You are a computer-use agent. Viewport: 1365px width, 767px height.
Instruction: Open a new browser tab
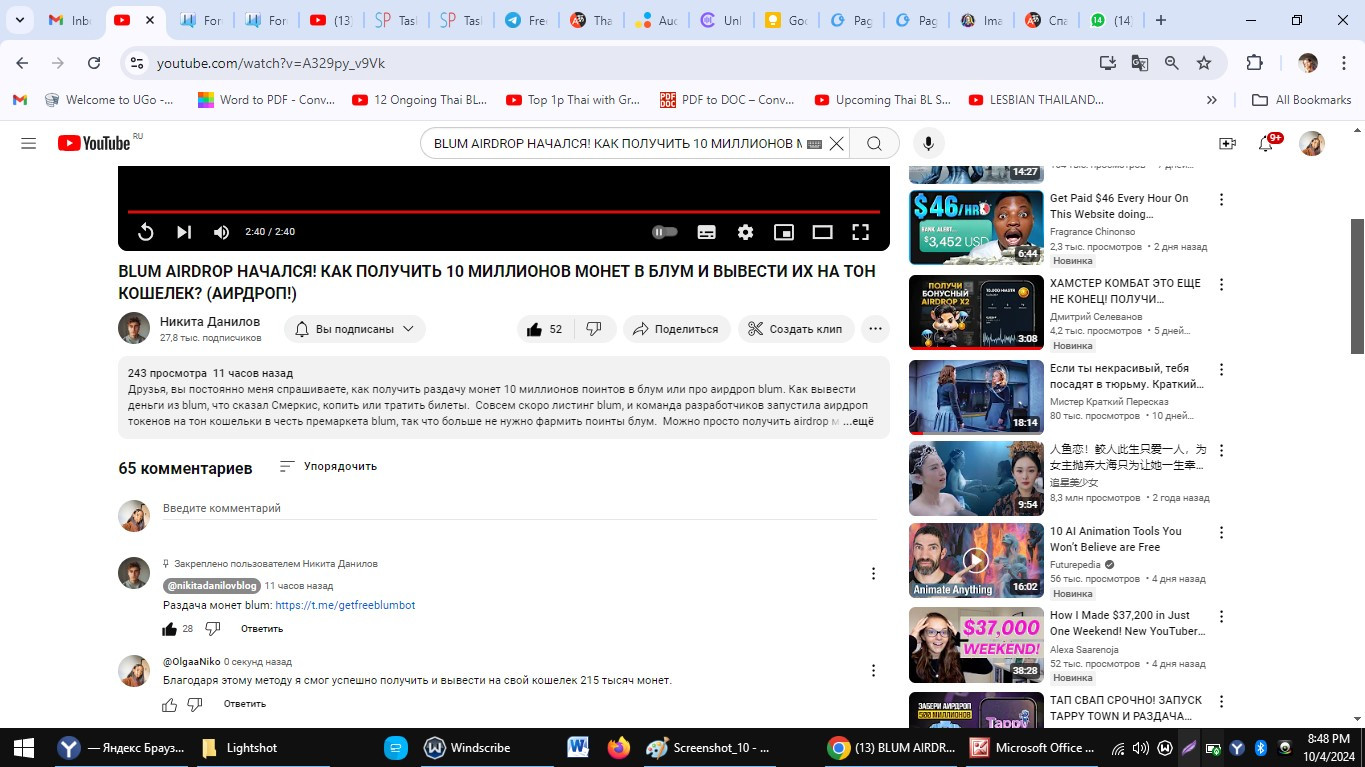pyautogui.click(x=1160, y=20)
